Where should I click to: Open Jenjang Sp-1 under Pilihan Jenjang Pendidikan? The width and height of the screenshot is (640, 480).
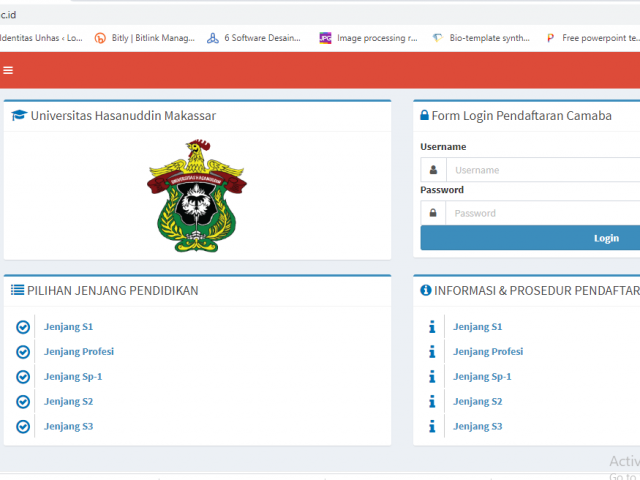(73, 377)
